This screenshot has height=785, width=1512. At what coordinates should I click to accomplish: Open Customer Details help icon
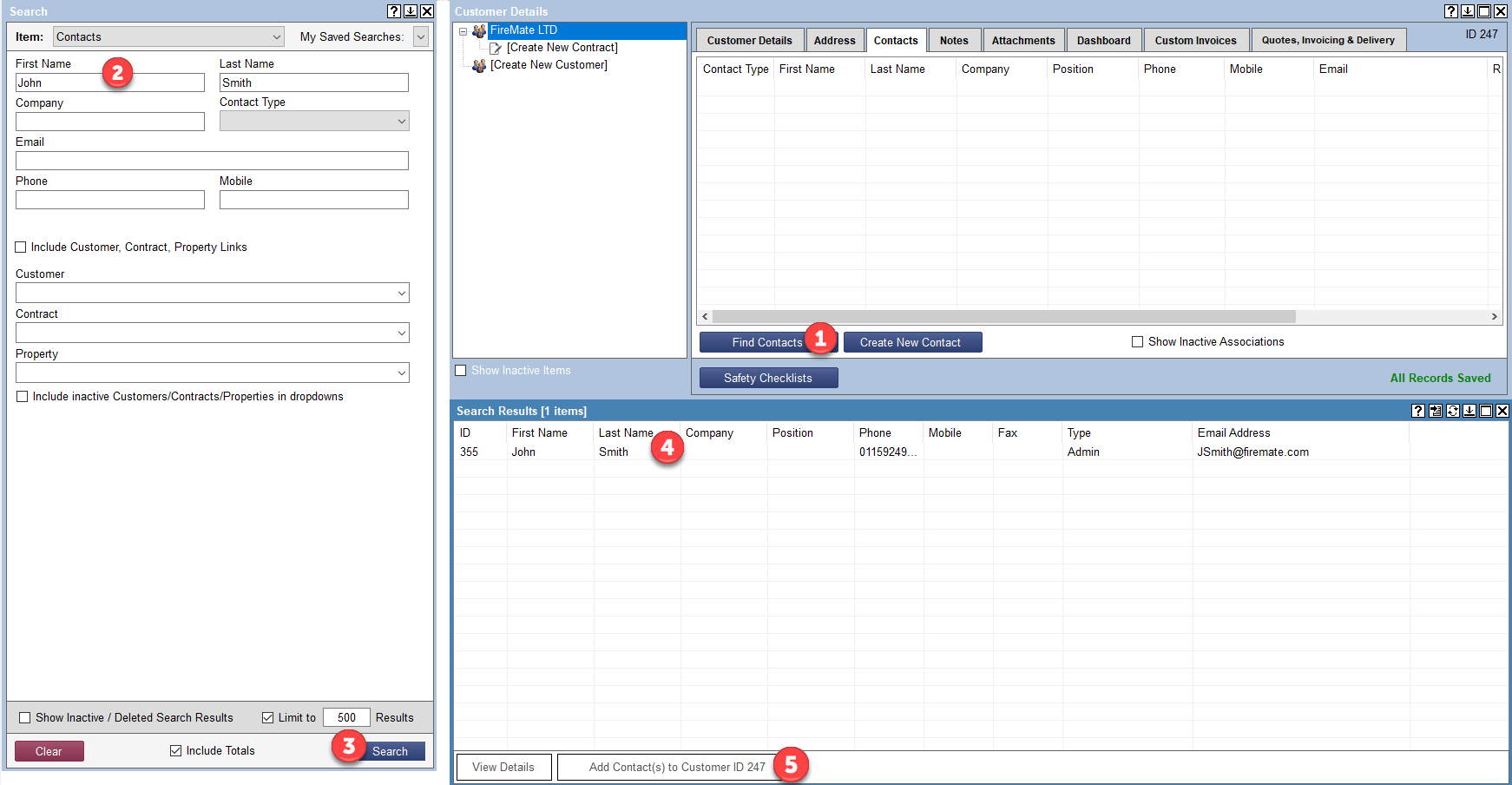(1450, 11)
